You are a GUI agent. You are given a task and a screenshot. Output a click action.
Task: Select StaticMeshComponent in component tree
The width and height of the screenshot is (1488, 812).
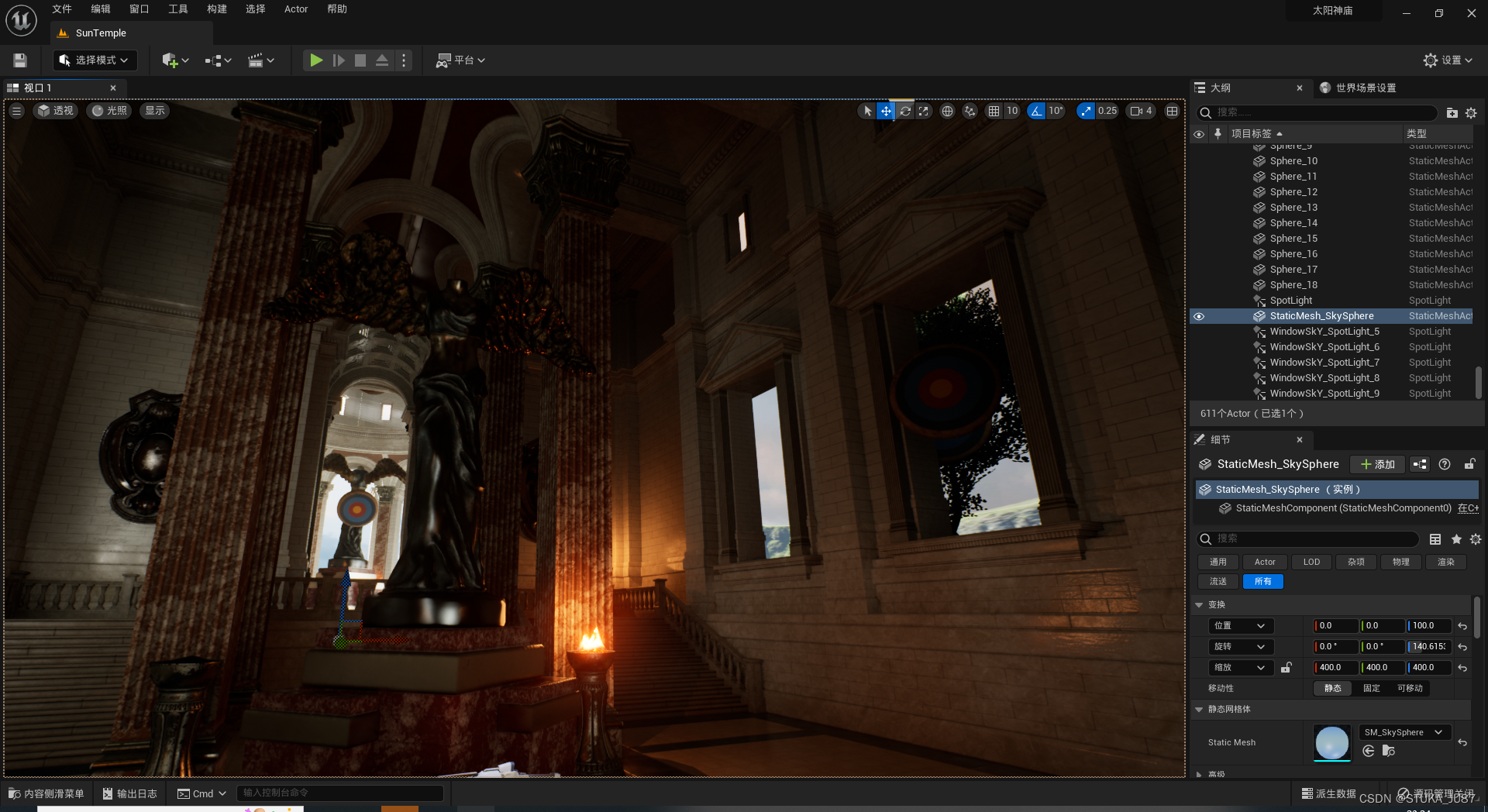[1343, 508]
